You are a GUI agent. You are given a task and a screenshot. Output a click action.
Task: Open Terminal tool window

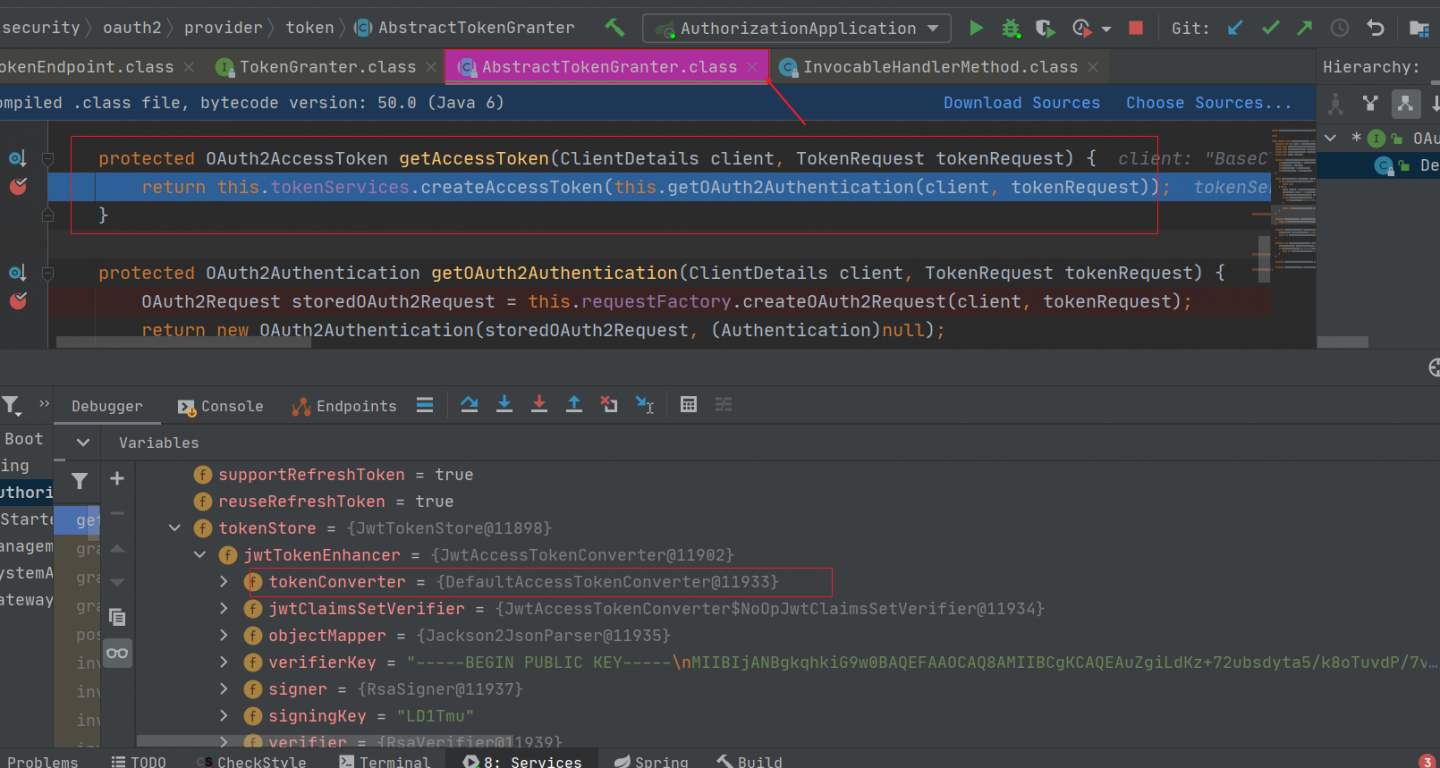pos(384,762)
